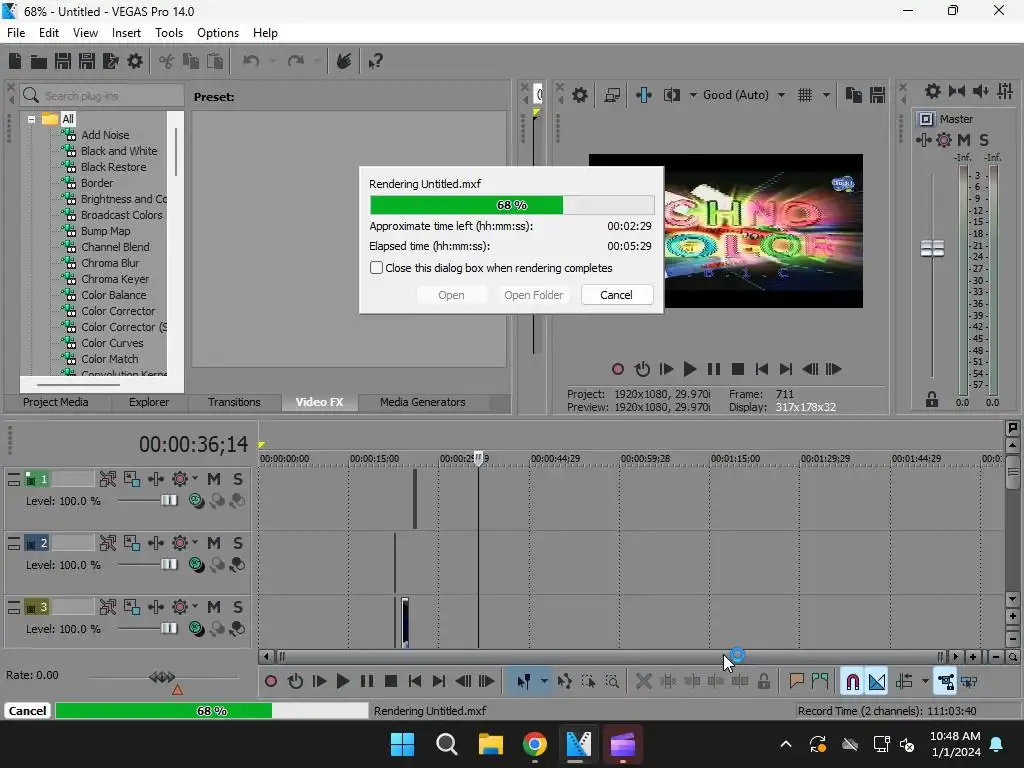Toggle close dialog when rendering completes checkbox
The image size is (1024, 768).
tap(376, 268)
